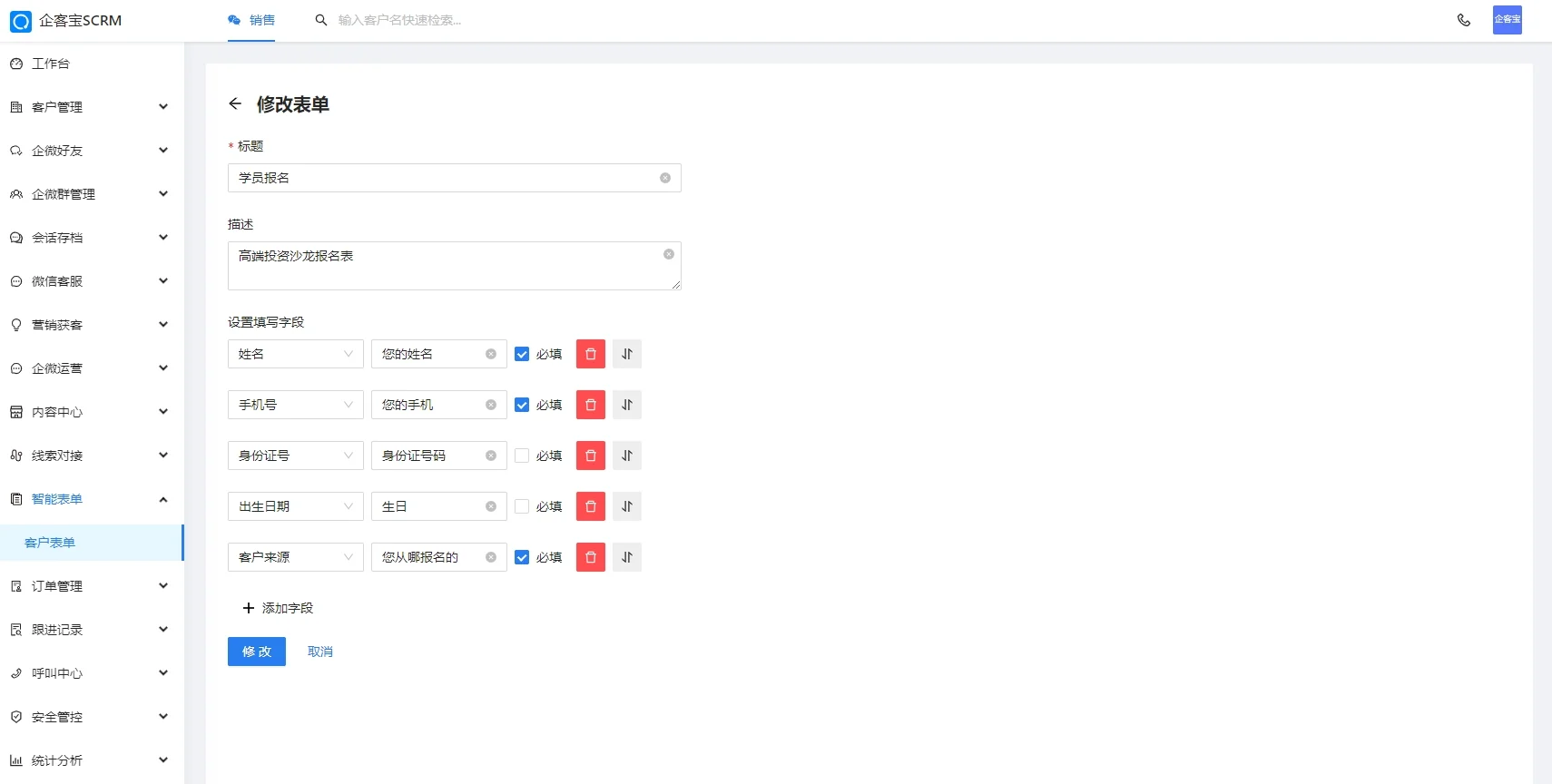The image size is (1552, 784).
Task: Click the 取消 cancel link
Action: point(320,652)
